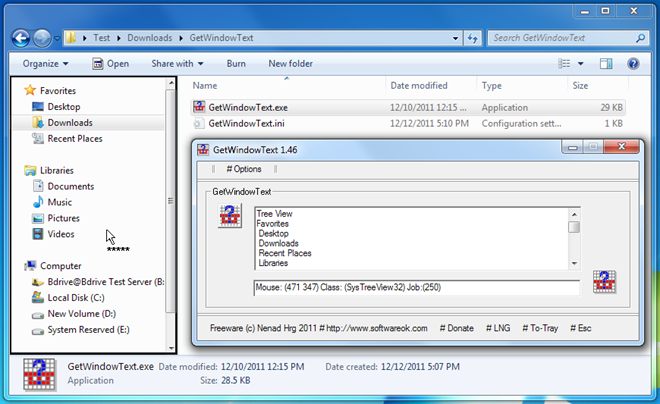Open the recent pages dropdown beside Forward
660x404 pixels.
pyautogui.click(x=57, y=38)
